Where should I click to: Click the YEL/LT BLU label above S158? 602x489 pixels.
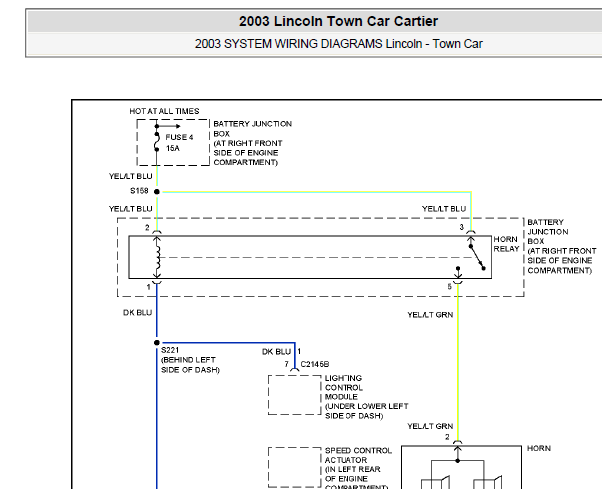point(131,177)
